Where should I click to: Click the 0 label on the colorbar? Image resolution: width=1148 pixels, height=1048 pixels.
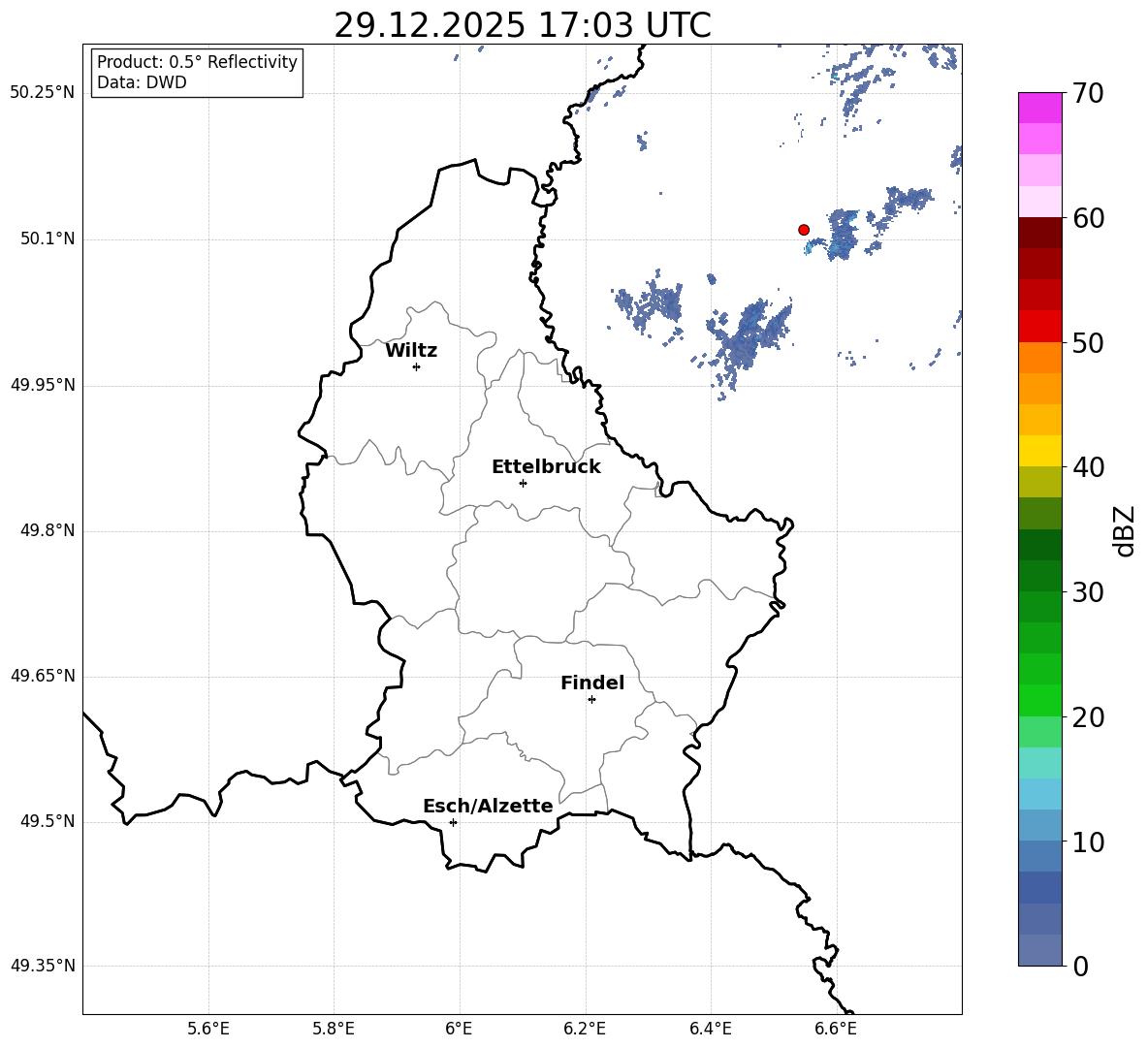[x=1080, y=966]
